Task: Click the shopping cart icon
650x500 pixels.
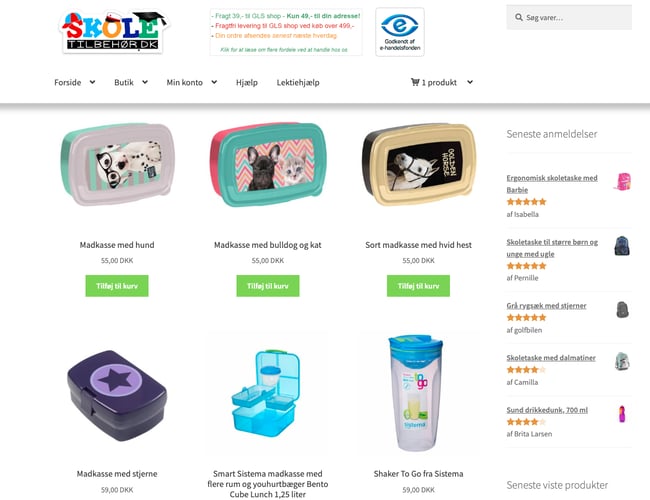Action: point(415,82)
